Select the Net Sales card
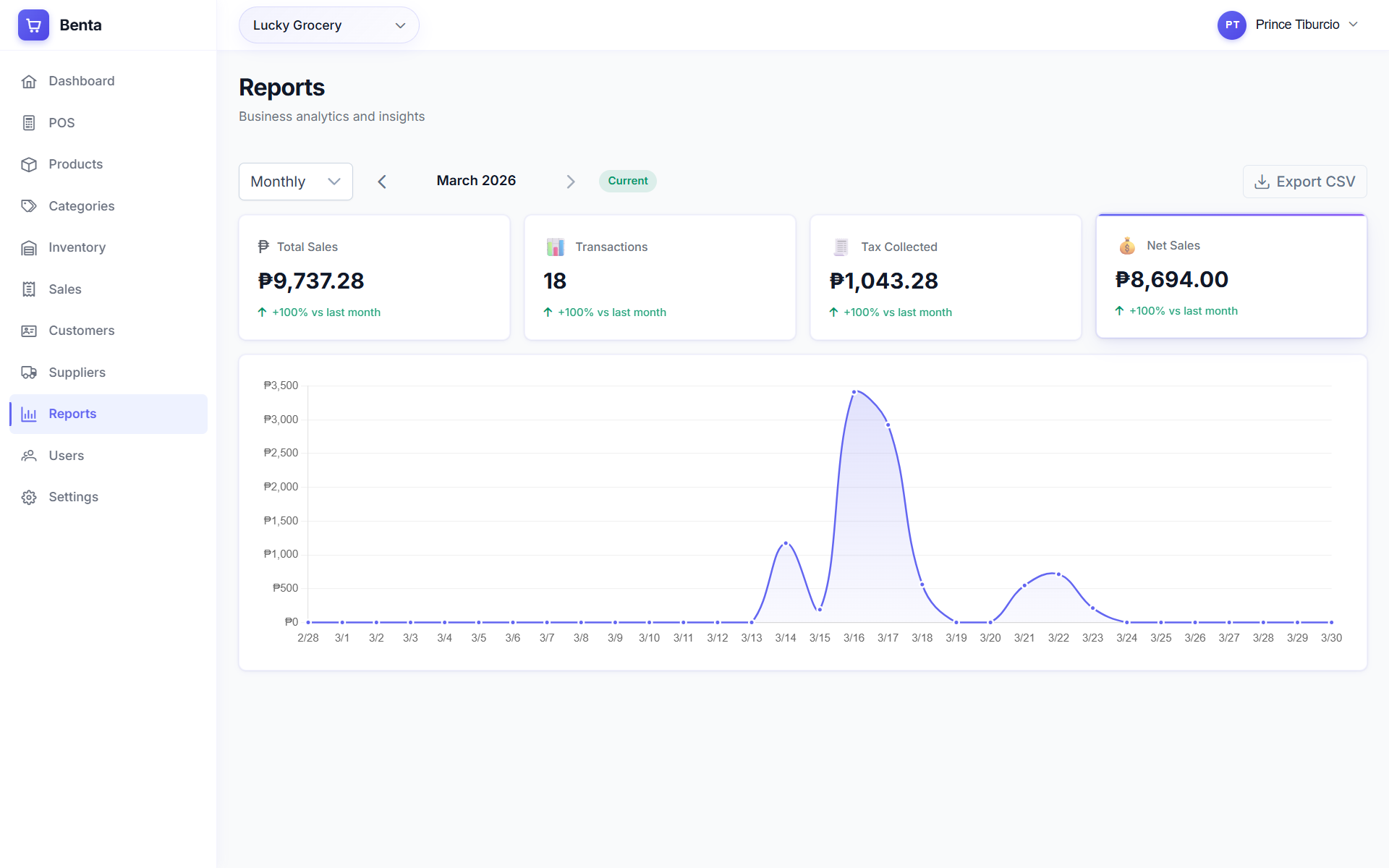1389x868 pixels. tap(1231, 277)
